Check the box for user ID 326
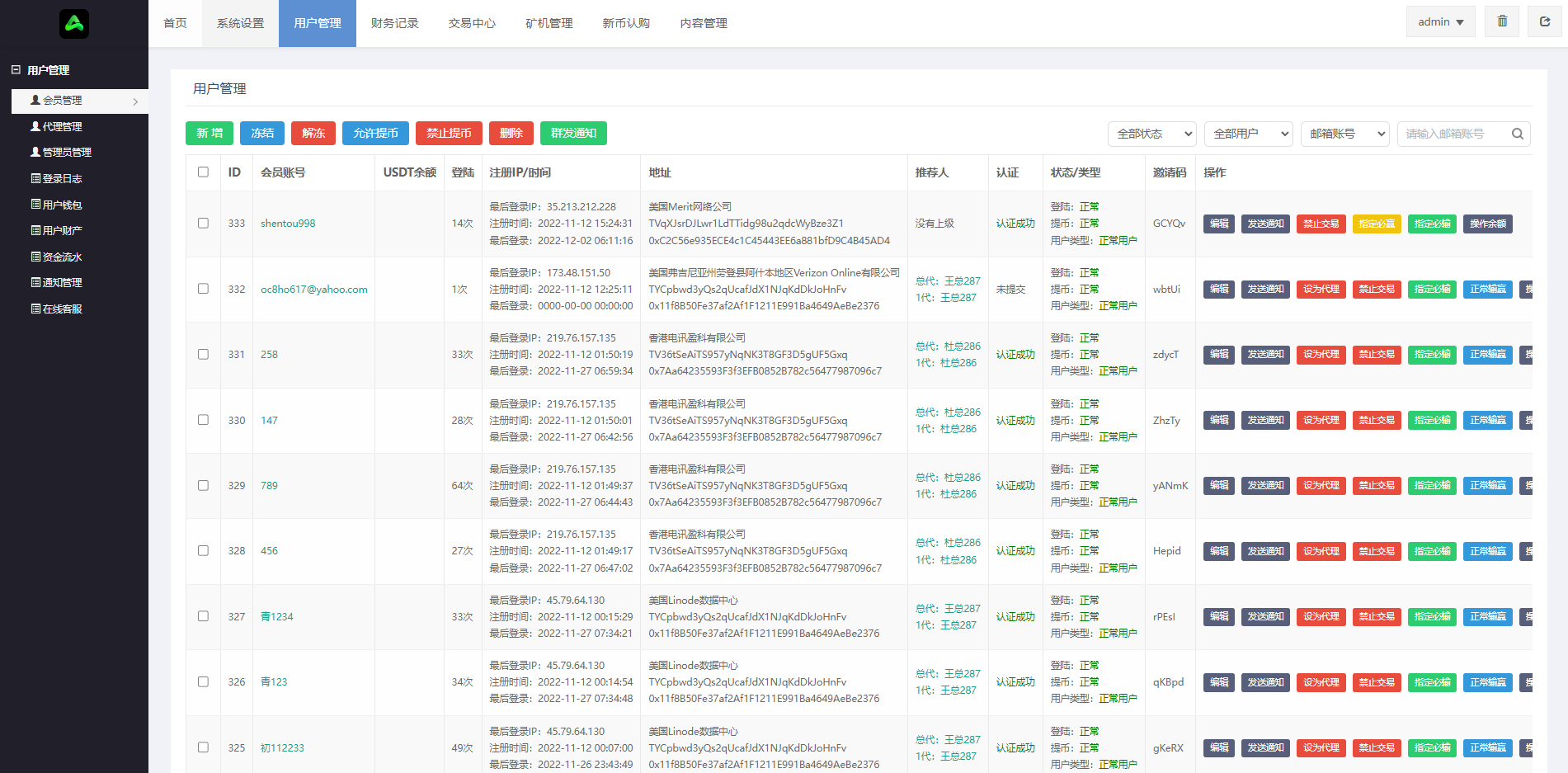The width and height of the screenshot is (1568, 773). tap(203, 681)
